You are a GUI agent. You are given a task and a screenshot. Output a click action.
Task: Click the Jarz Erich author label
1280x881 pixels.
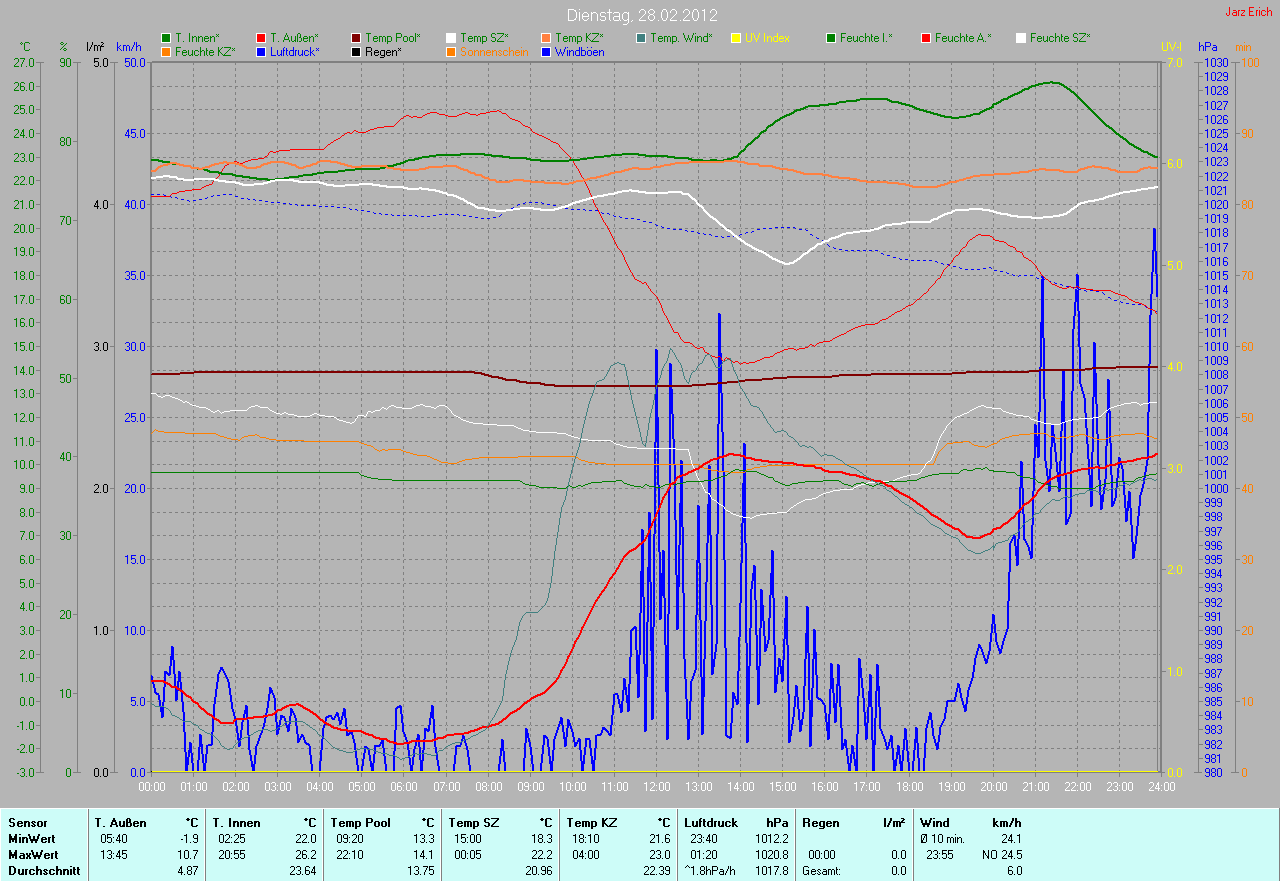point(1250,12)
